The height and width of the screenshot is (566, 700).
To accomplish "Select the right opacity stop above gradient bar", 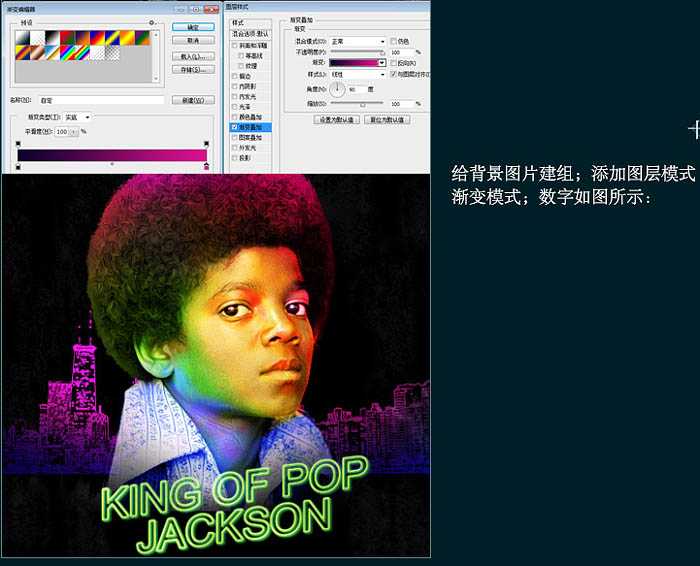I will click(206, 144).
